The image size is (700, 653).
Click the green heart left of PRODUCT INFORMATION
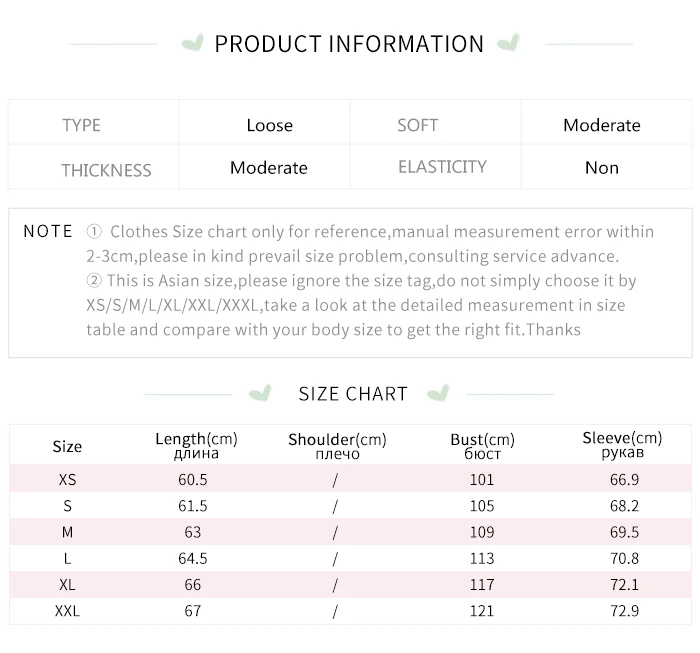pos(193,43)
